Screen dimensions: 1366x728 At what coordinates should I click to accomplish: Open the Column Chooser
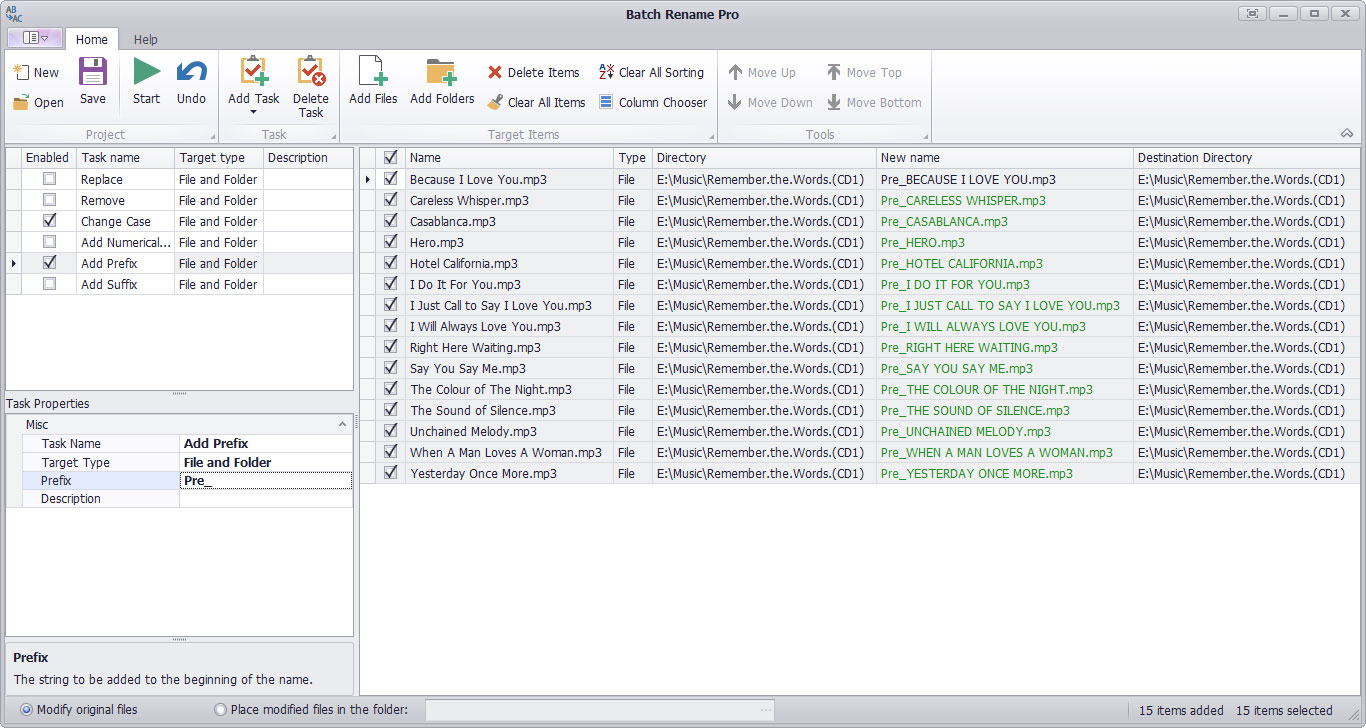tap(654, 102)
